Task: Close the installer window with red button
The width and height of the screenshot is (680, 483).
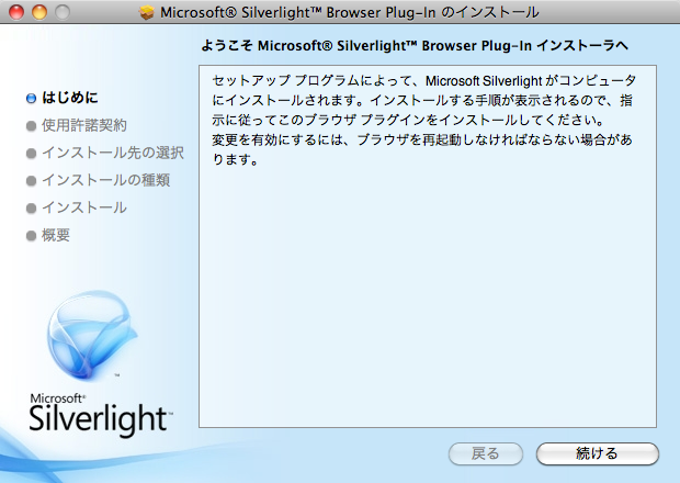Action: point(16,12)
